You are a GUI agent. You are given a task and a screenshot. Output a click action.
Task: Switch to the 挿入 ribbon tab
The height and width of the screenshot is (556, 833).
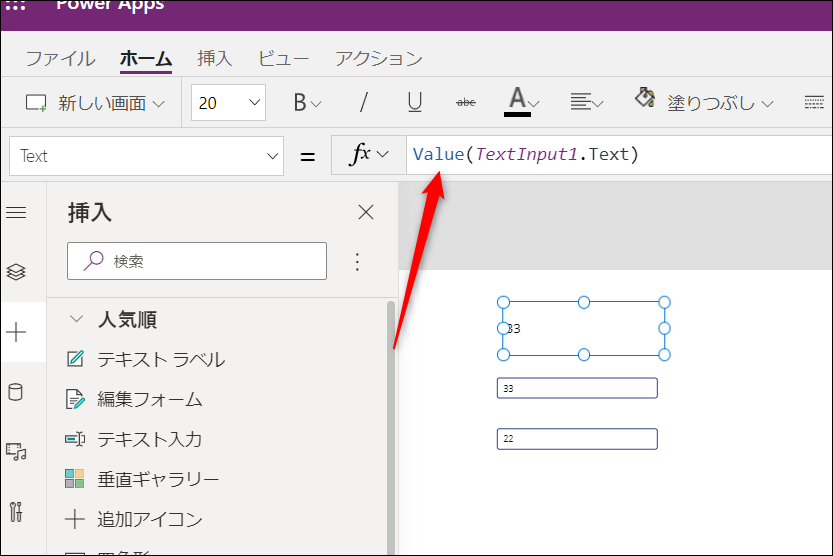coord(215,58)
